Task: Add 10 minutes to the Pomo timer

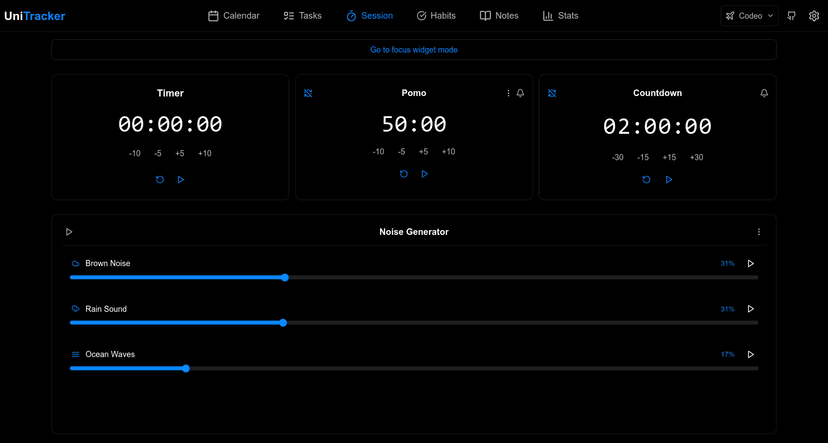Action: [448, 152]
